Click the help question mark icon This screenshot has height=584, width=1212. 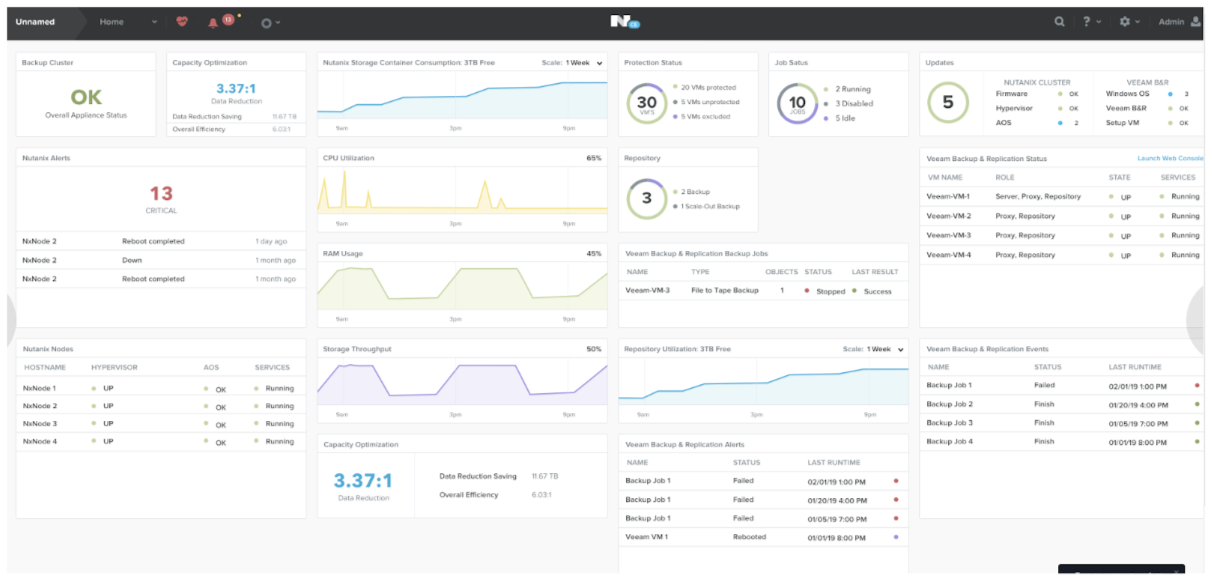(x=1087, y=21)
